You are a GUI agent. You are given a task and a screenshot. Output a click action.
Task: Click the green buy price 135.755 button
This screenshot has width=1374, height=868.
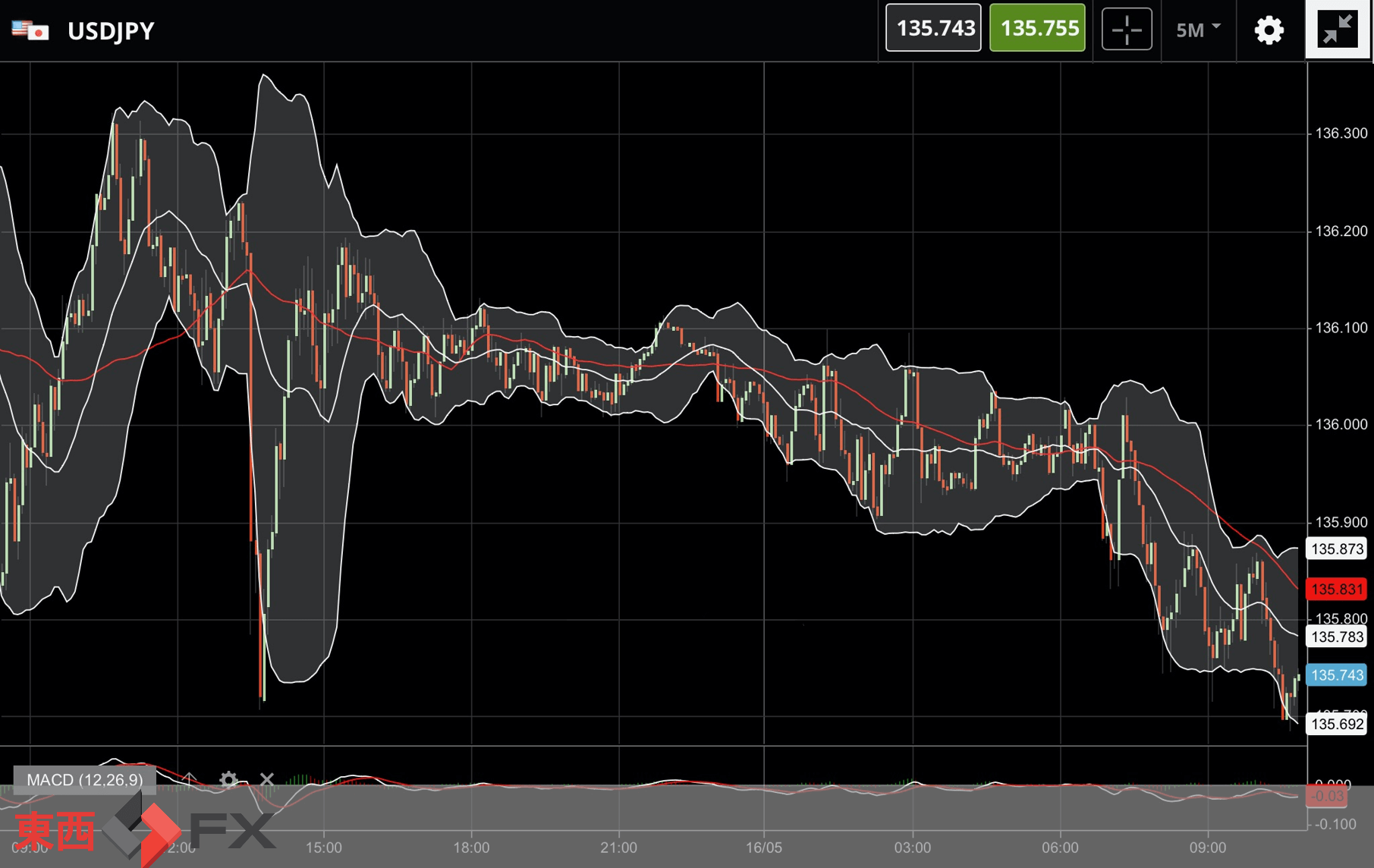pyautogui.click(x=1038, y=28)
